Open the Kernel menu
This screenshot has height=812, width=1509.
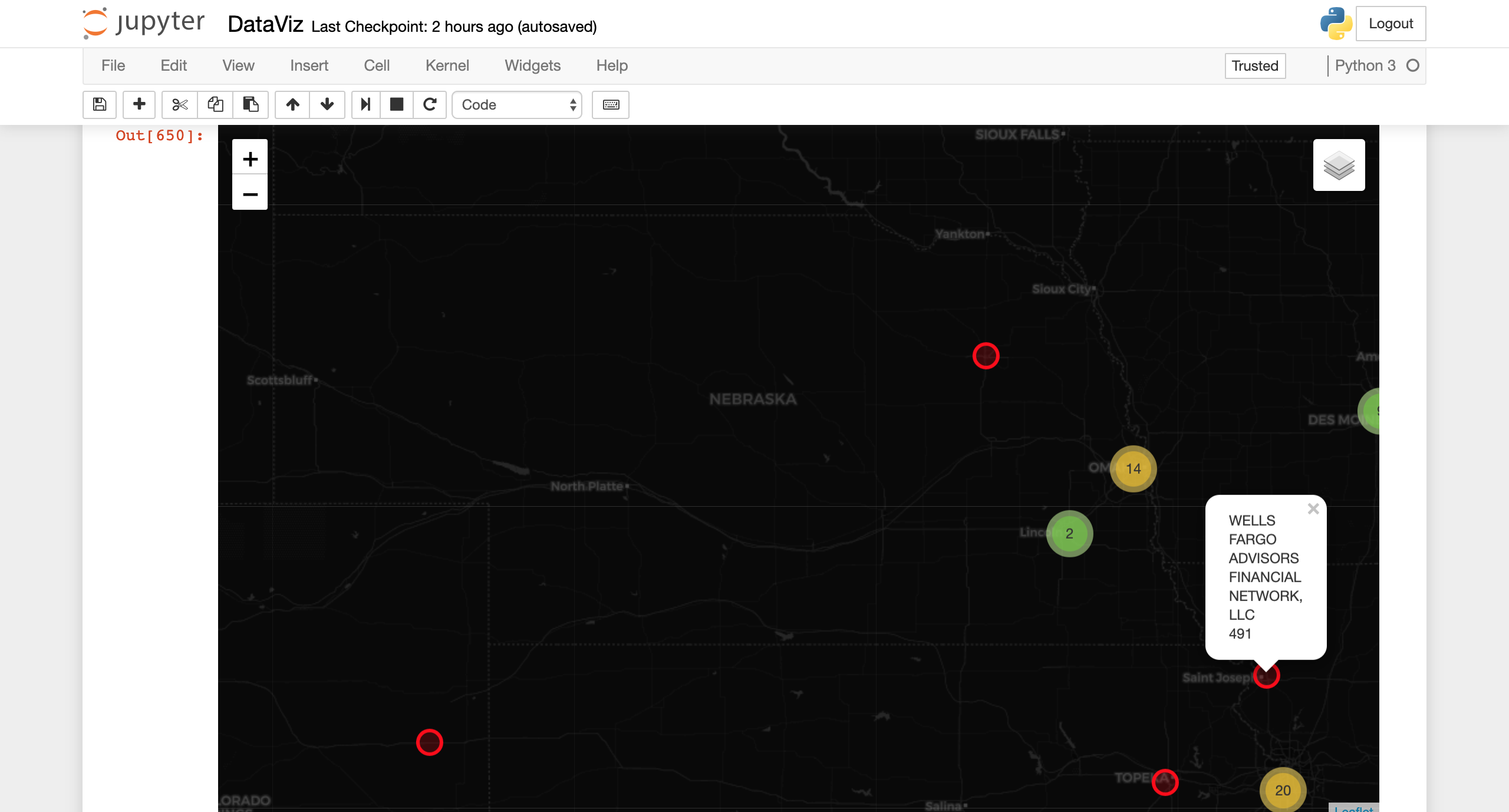pyautogui.click(x=447, y=65)
